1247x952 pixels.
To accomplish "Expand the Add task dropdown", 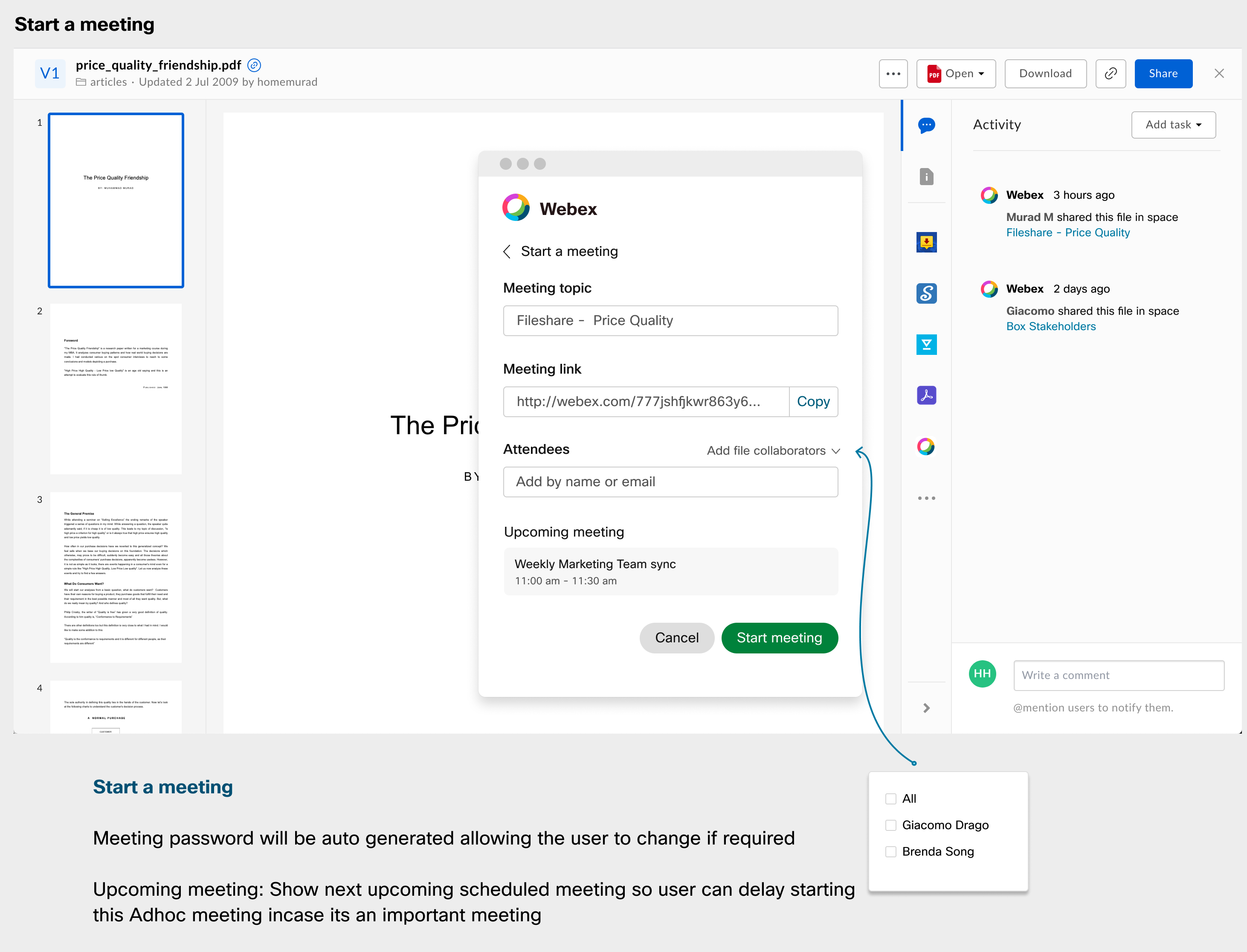I will click(1173, 125).
